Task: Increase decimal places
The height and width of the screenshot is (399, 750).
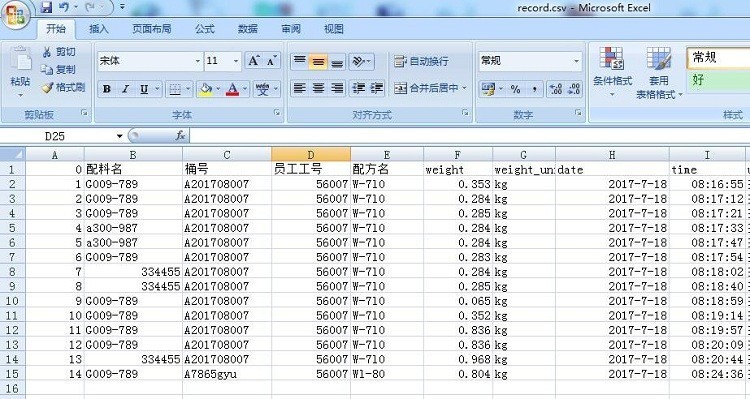Action: point(556,89)
